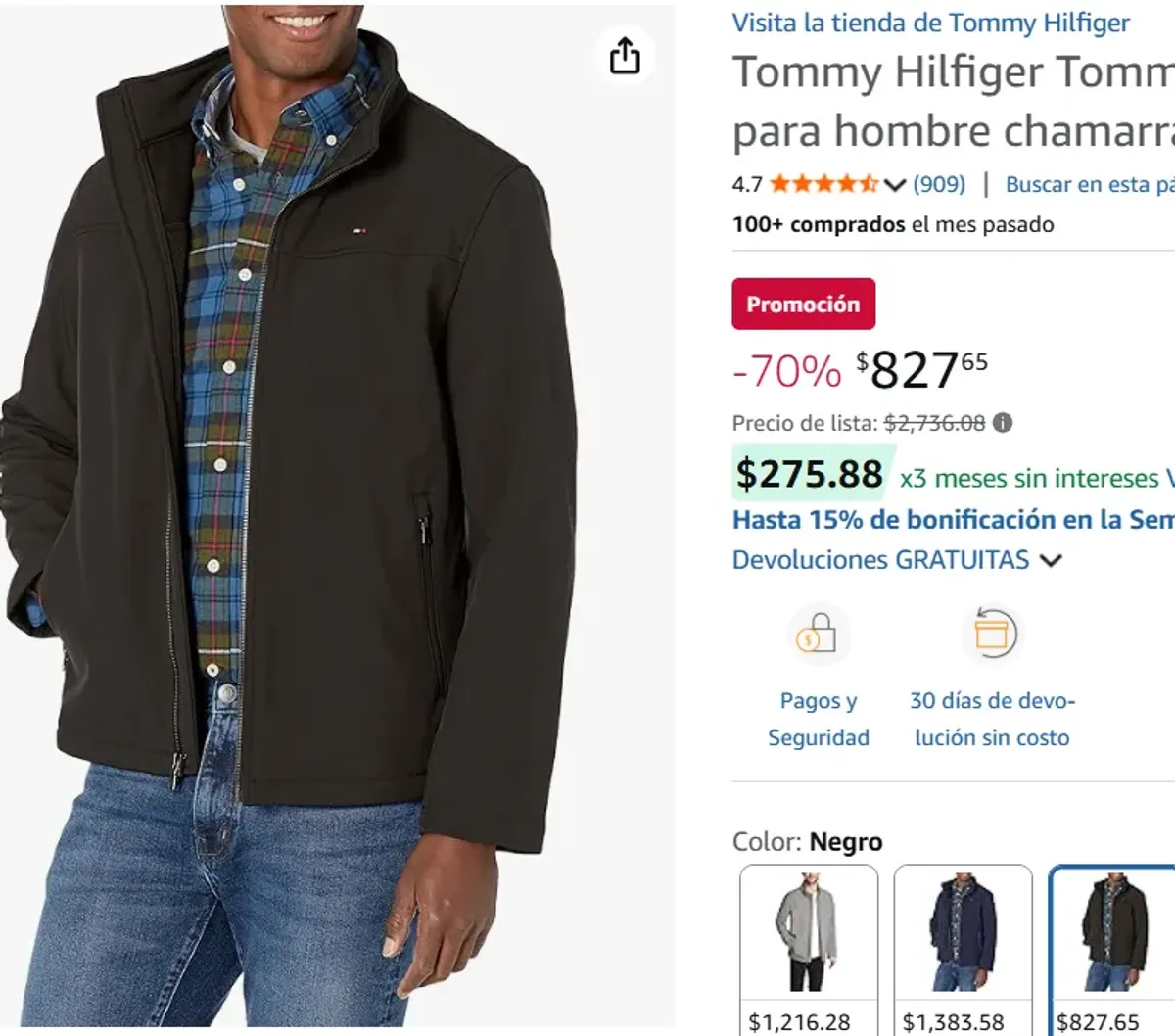Open the 909 customer reviews link
The height and width of the screenshot is (1036, 1175).
pos(939,184)
